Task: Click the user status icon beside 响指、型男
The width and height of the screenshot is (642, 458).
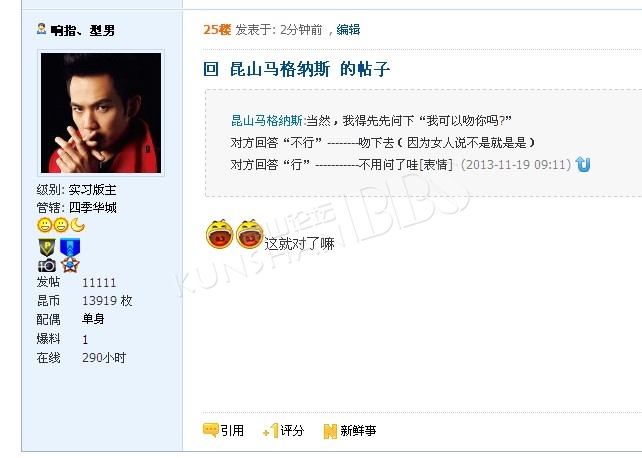Action: (41, 29)
